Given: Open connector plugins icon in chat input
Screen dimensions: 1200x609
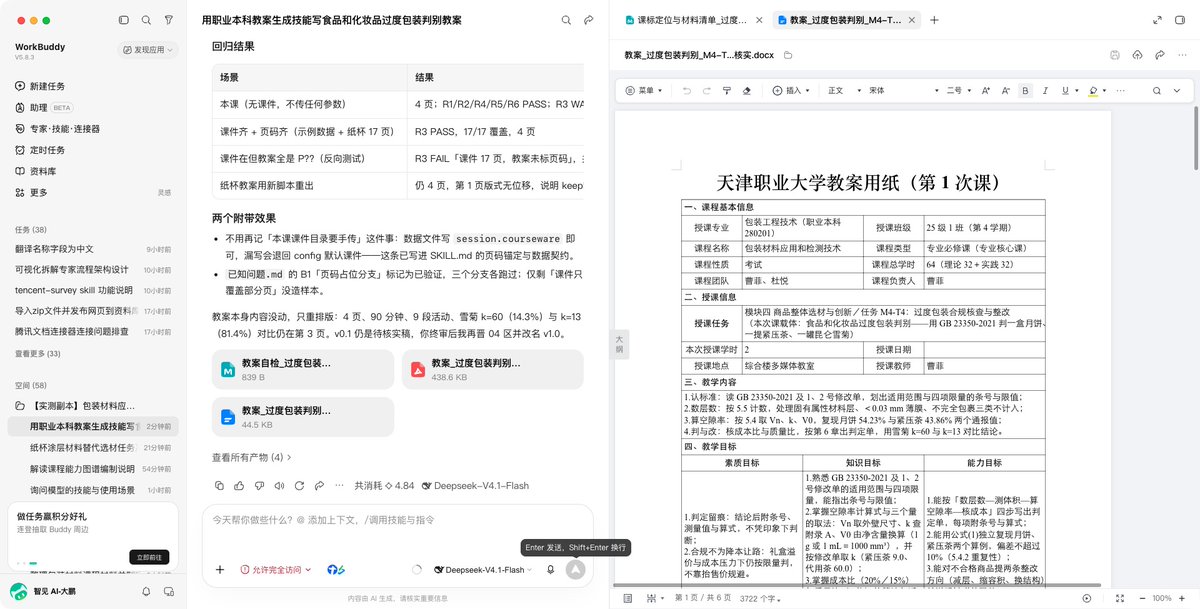Looking at the screenshot, I should pos(336,570).
